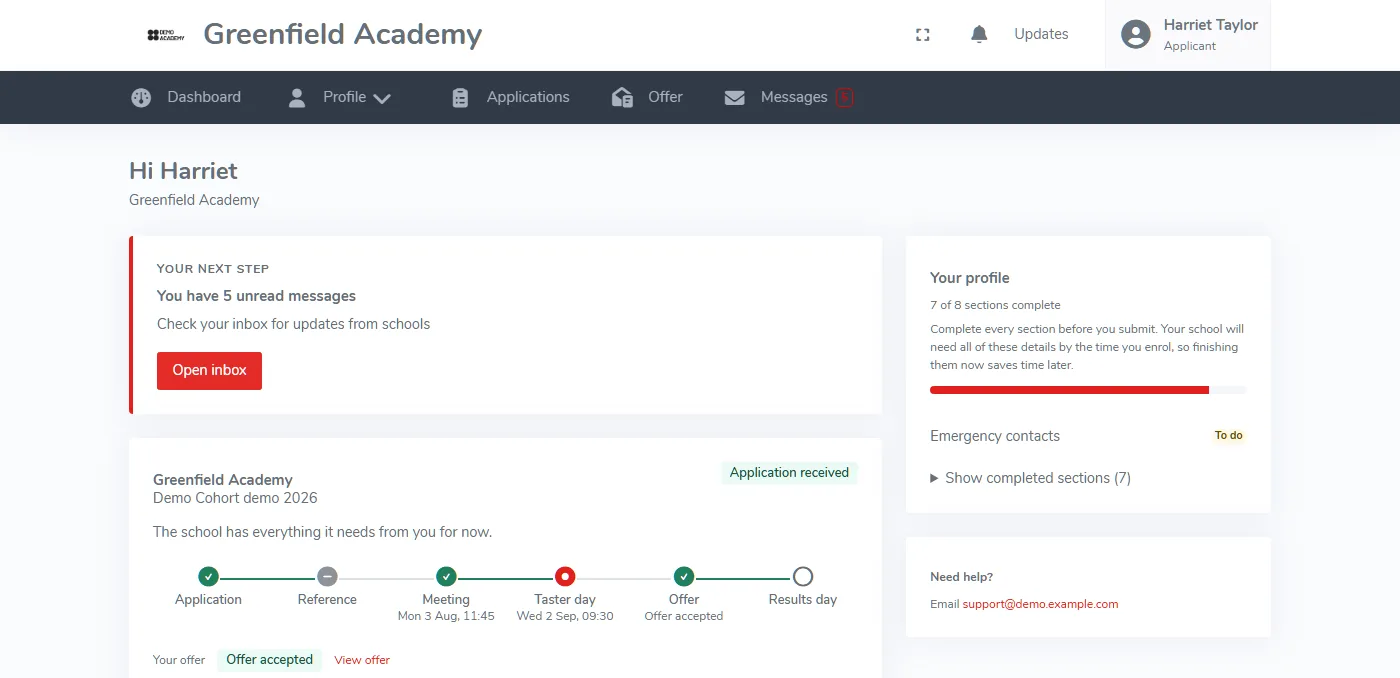Click the Messages unread count badge
The width and height of the screenshot is (1400, 678).
[x=845, y=98]
